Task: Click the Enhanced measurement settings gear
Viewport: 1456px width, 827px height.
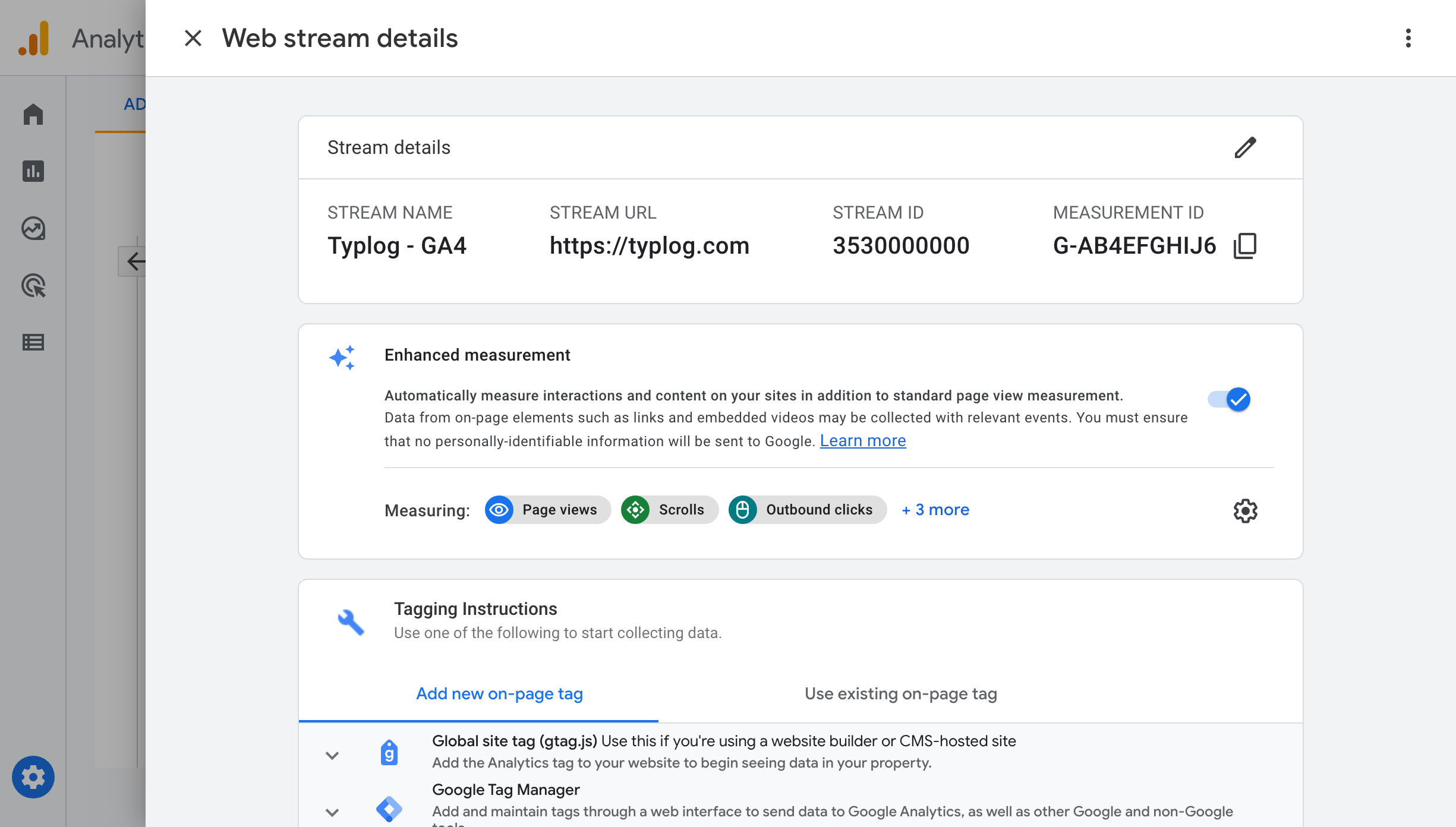Action: click(x=1245, y=511)
